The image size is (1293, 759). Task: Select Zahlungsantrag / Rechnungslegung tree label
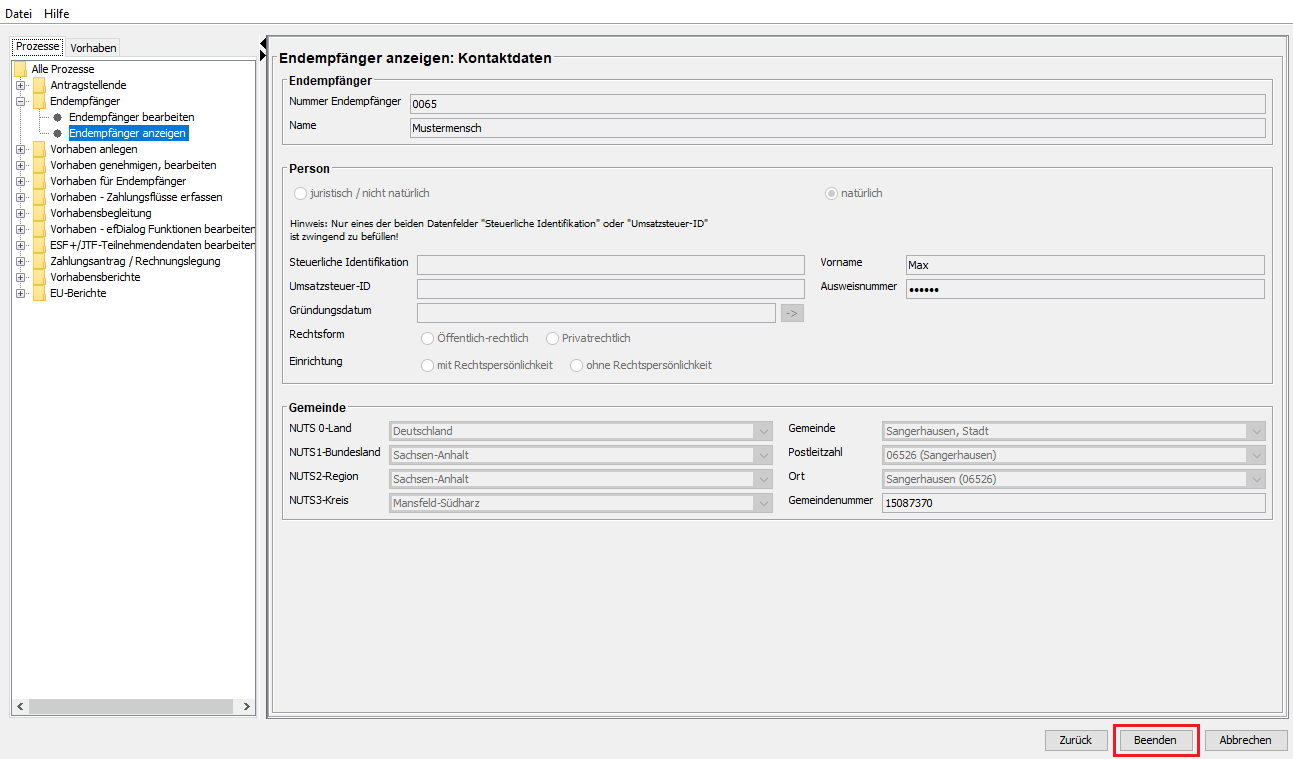click(135, 261)
